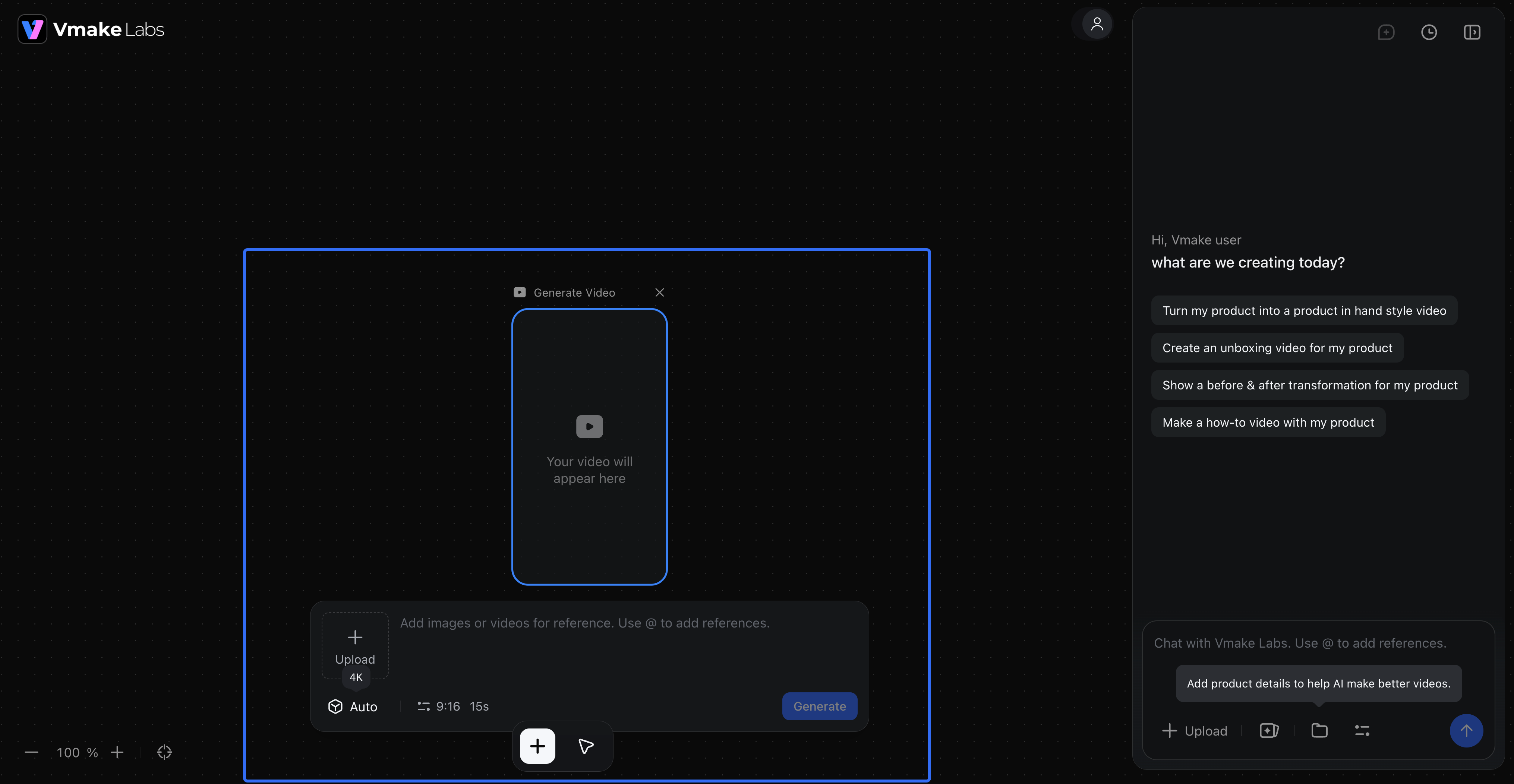Select 'Make a how-to video' suggestion
Image resolution: width=1514 pixels, height=784 pixels.
click(1268, 423)
